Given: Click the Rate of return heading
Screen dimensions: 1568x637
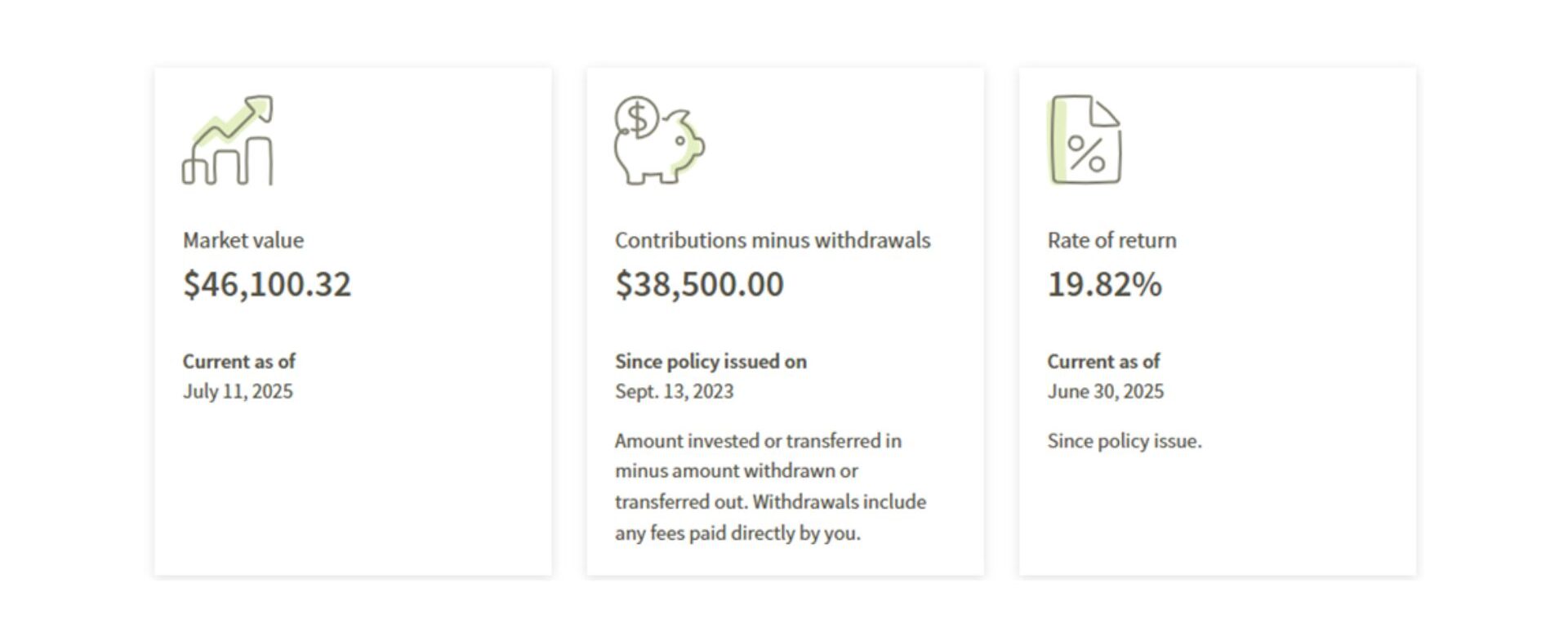Looking at the screenshot, I should click(x=1112, y=240).
